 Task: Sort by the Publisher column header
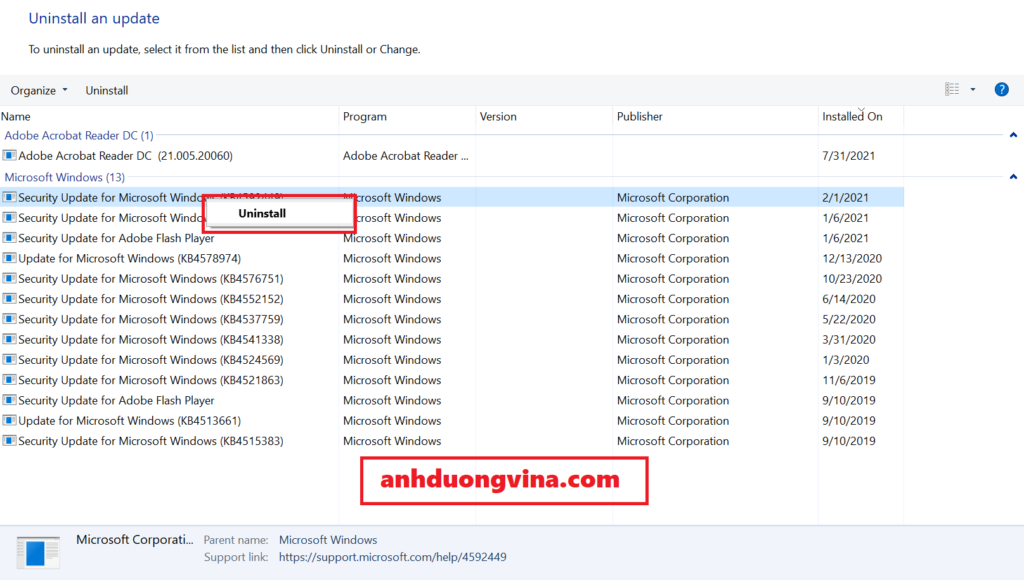coord(640,117)
